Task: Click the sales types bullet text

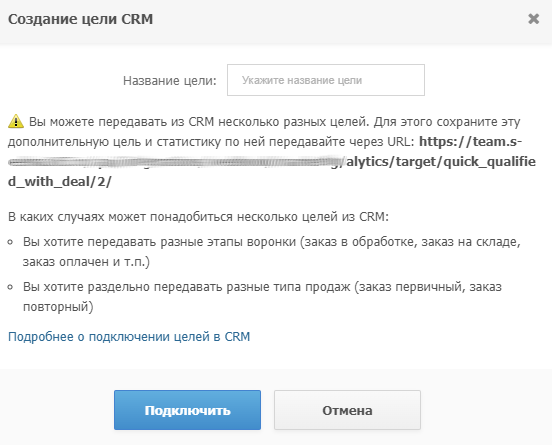Action: point(262,296)
